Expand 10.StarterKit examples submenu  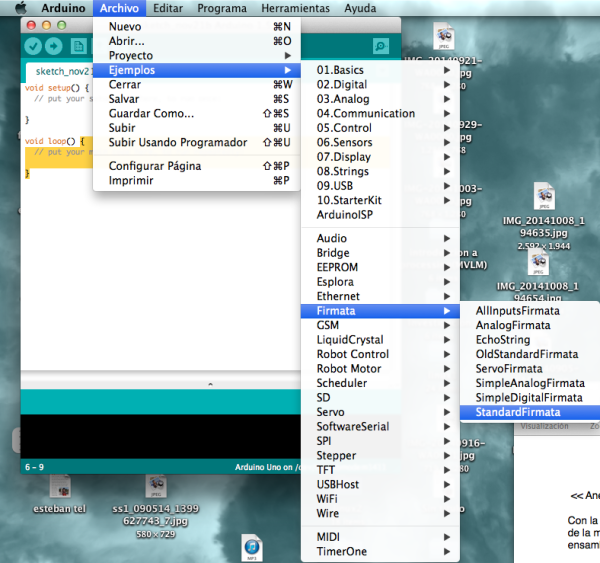pos(380,201)
